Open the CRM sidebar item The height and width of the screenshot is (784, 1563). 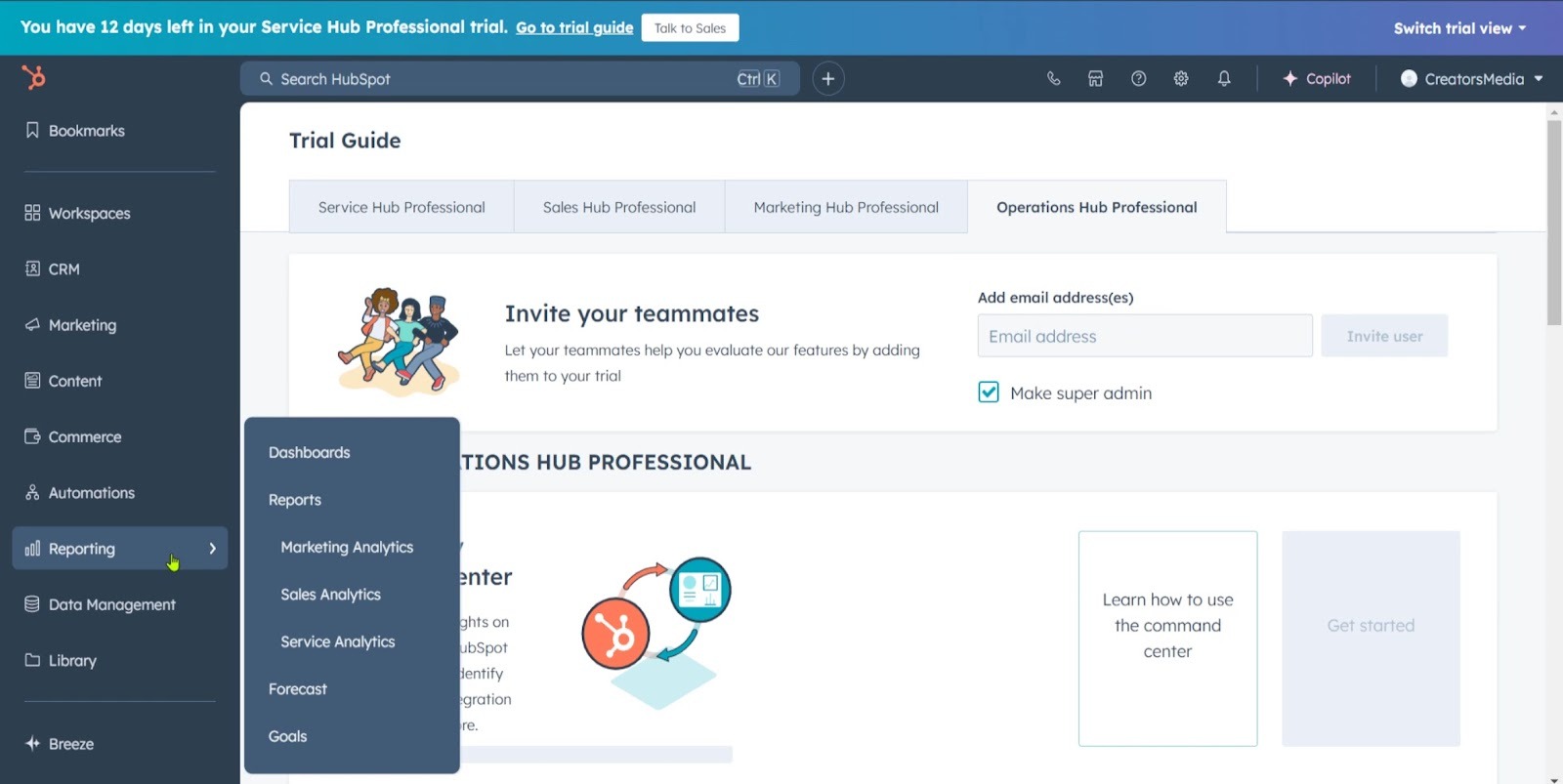(53, 268)
